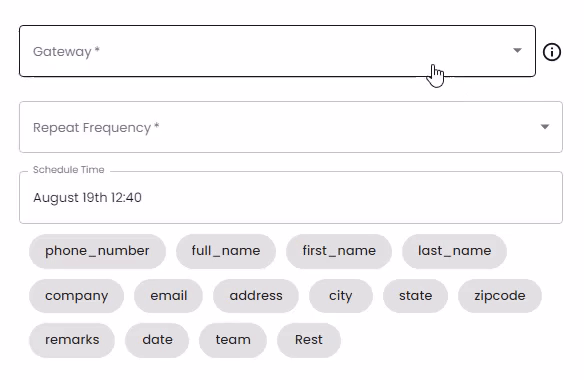Expand the Repeat Frequency dropdown arrow

[545, 127]
